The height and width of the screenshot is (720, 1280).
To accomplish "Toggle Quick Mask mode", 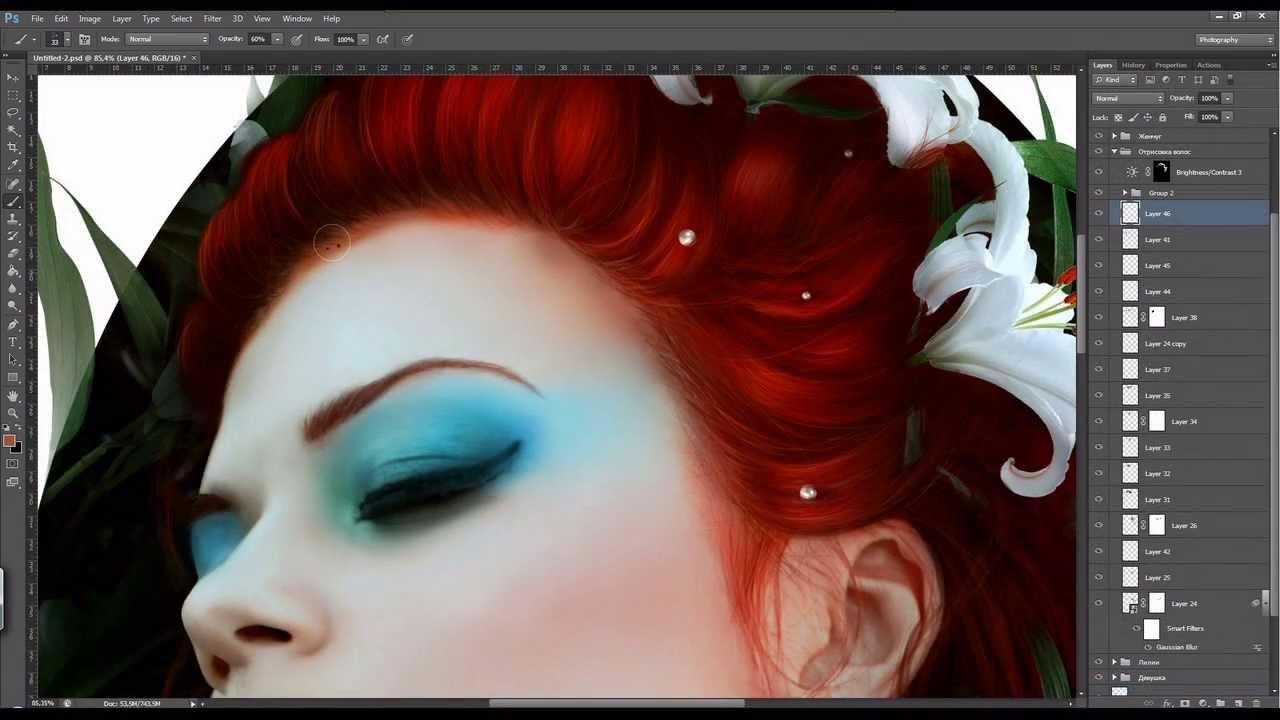I will tap(13, 464).
